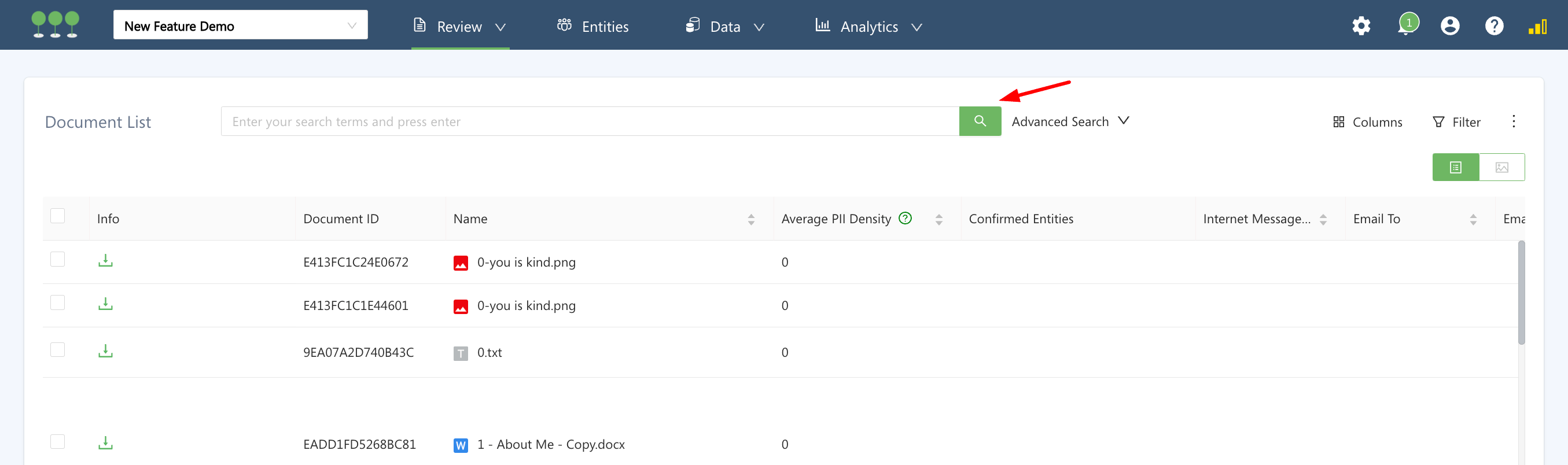Check the box for document E413FC1C24E0672
This screenshot has width=1568, height=465.
click(x=58, y=259)
